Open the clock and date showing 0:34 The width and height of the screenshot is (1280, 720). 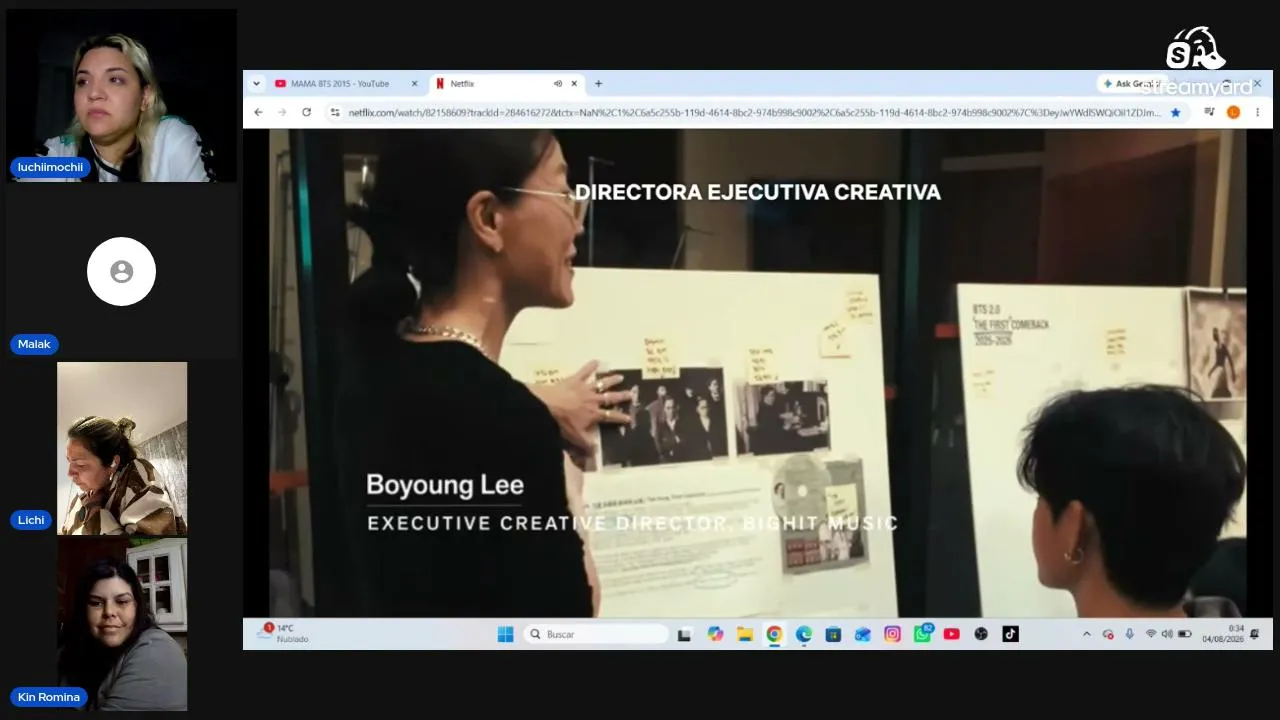coord(1222,634)
